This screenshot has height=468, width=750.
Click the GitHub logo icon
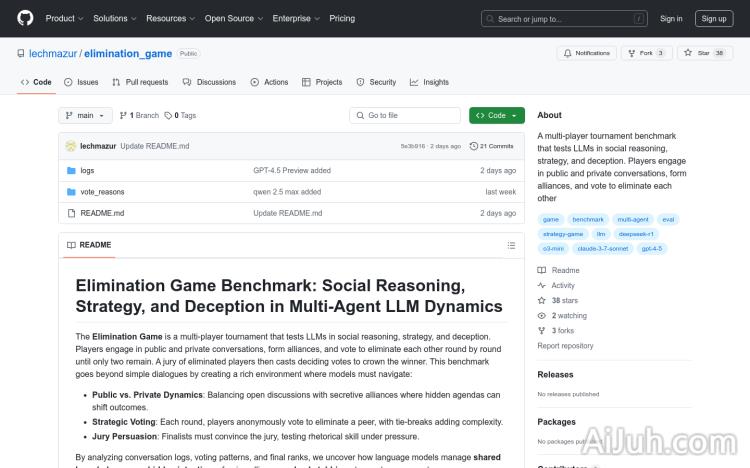coord(25,18)
